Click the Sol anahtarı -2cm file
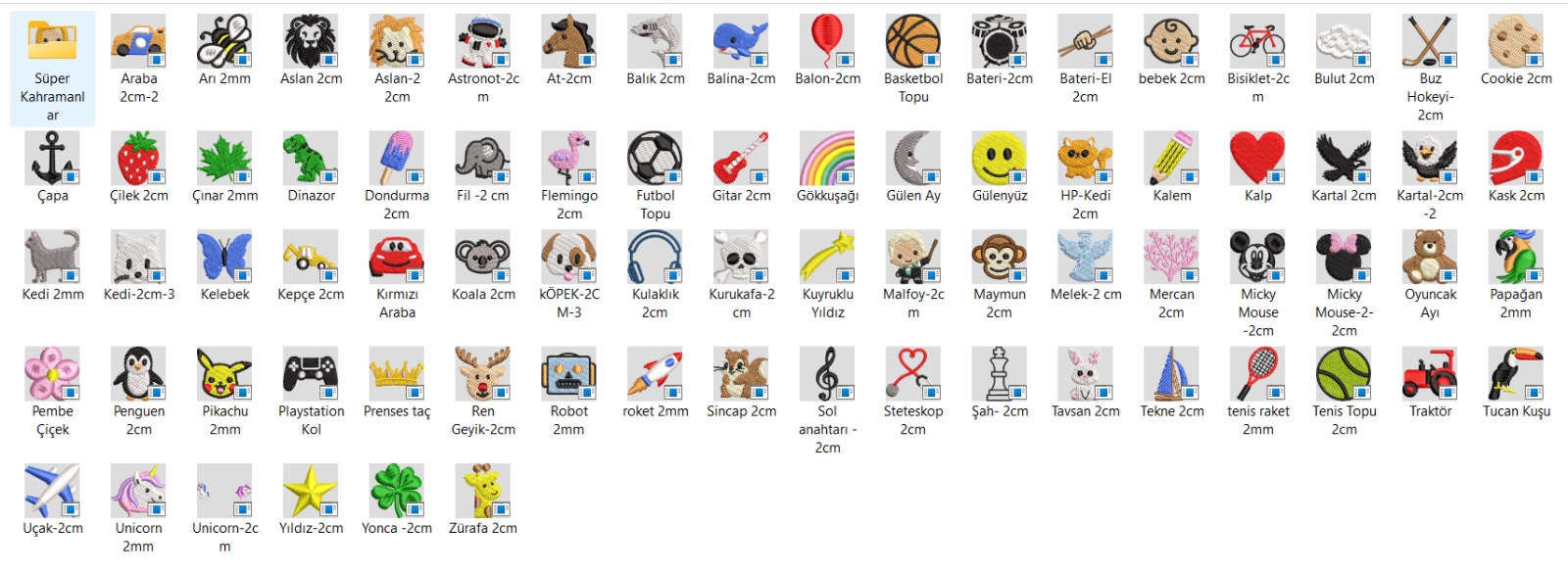The width and height of the screenshot is (1568, 573). (827, 374)
